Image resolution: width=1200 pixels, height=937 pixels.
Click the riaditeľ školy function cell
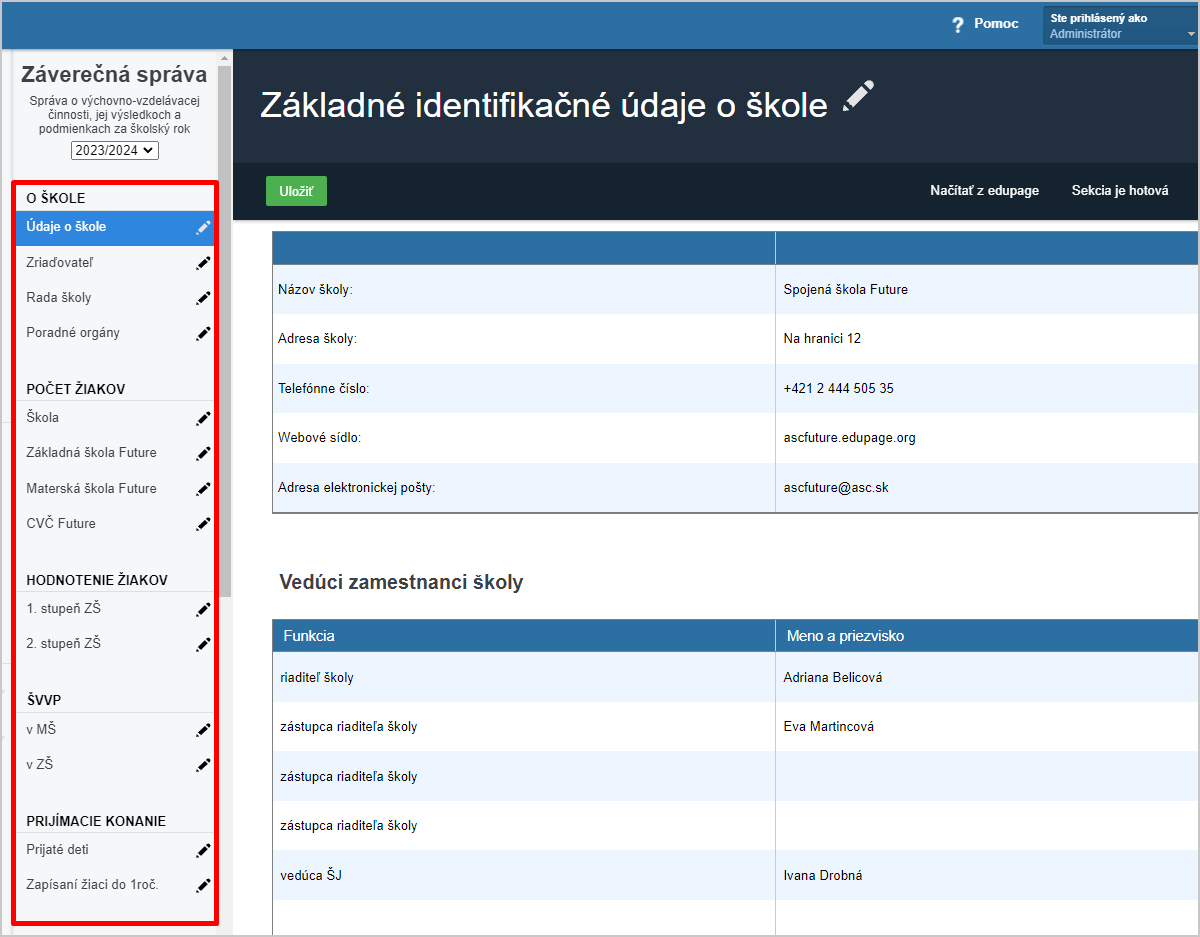point(524,678)
